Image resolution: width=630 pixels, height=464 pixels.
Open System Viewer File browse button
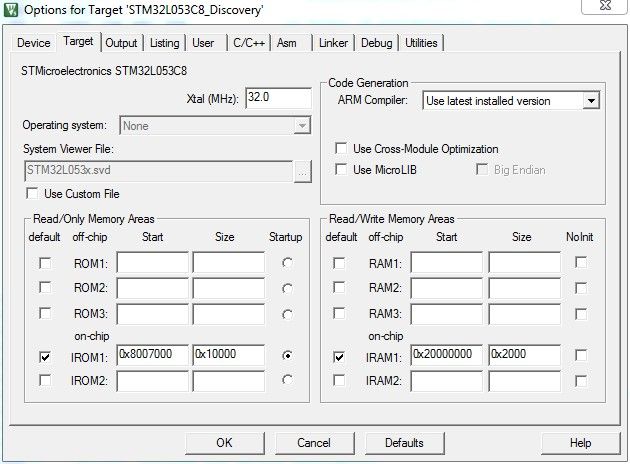click(303, 172)
